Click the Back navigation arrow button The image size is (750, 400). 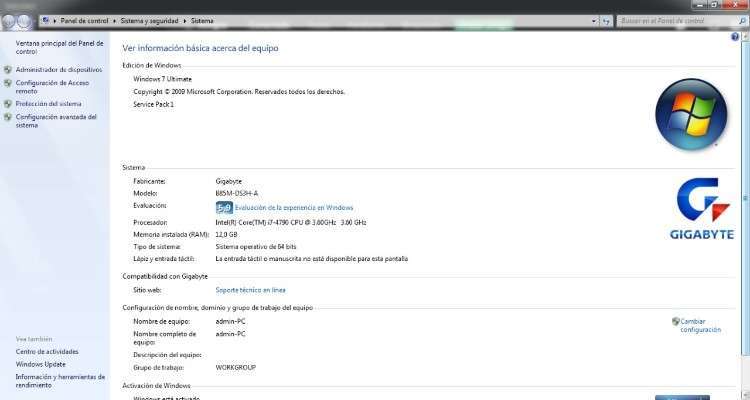point(9,20)
